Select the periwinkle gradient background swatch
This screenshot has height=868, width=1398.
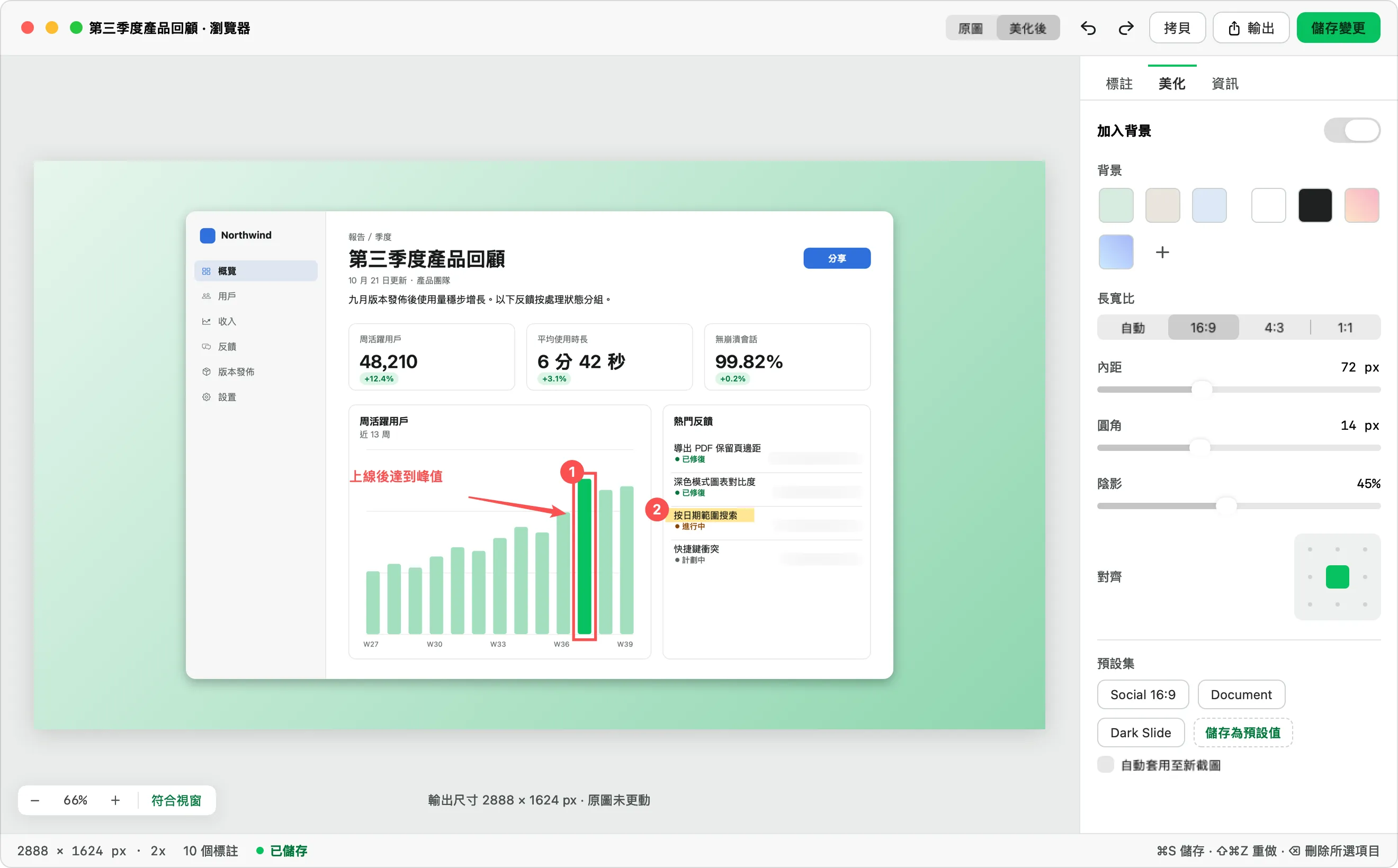coord(1115,252)
